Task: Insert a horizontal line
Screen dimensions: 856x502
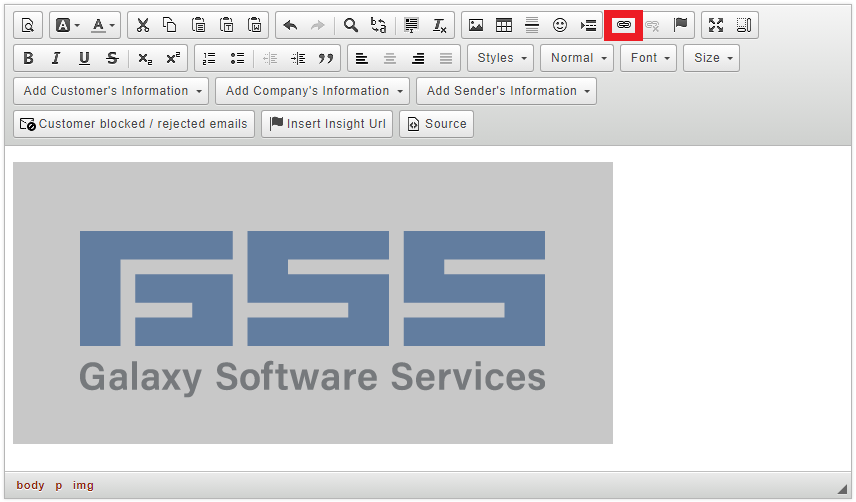Action: (x=532, y=25)
